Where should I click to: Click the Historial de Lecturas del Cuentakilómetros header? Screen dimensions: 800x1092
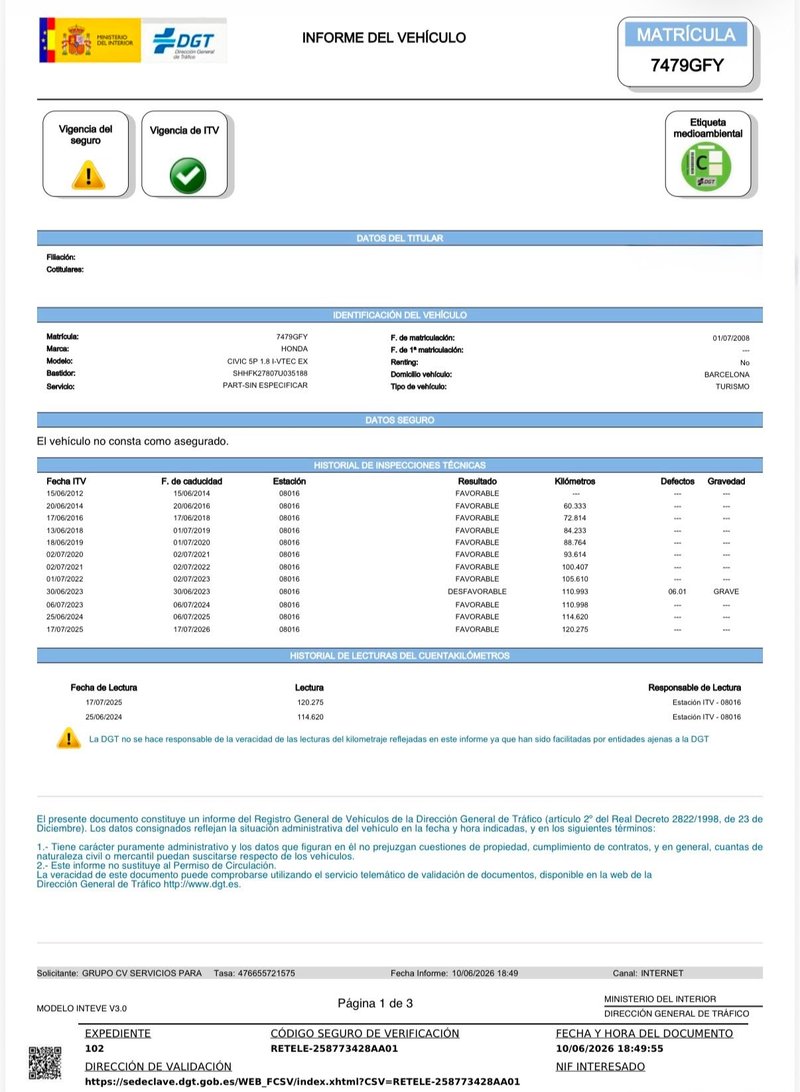(x=400, y=655)
